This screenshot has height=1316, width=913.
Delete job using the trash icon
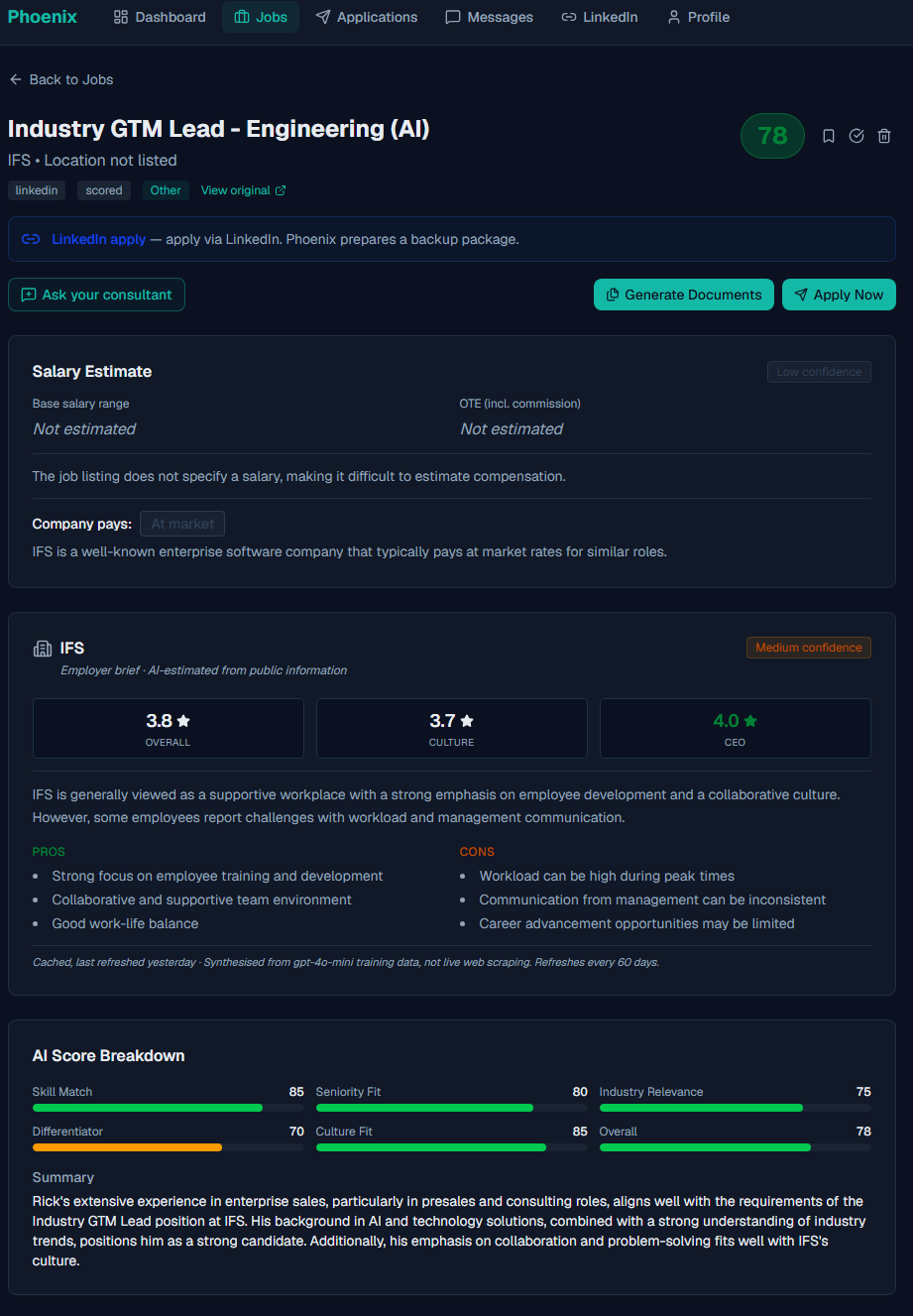884,136
